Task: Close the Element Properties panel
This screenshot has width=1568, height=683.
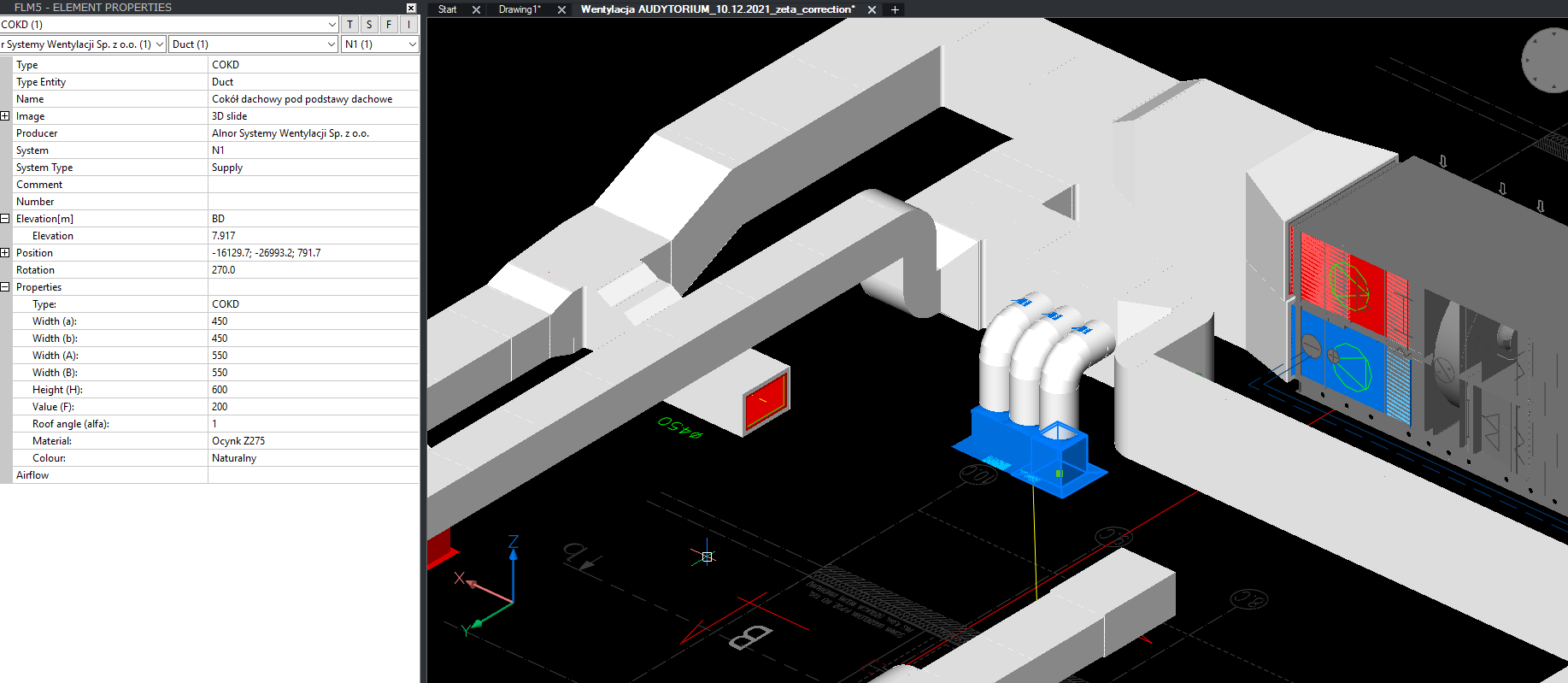Action: [x=411, y=8]
